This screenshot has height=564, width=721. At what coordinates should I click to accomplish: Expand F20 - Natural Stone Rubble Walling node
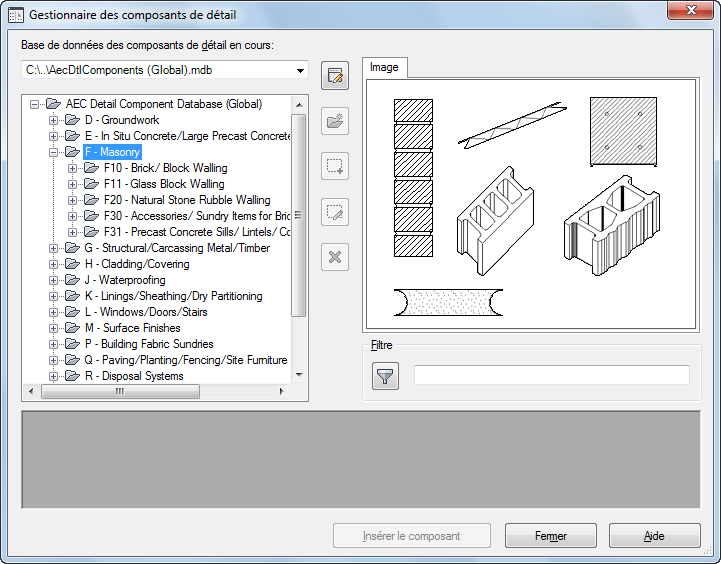tap(72, 200)
